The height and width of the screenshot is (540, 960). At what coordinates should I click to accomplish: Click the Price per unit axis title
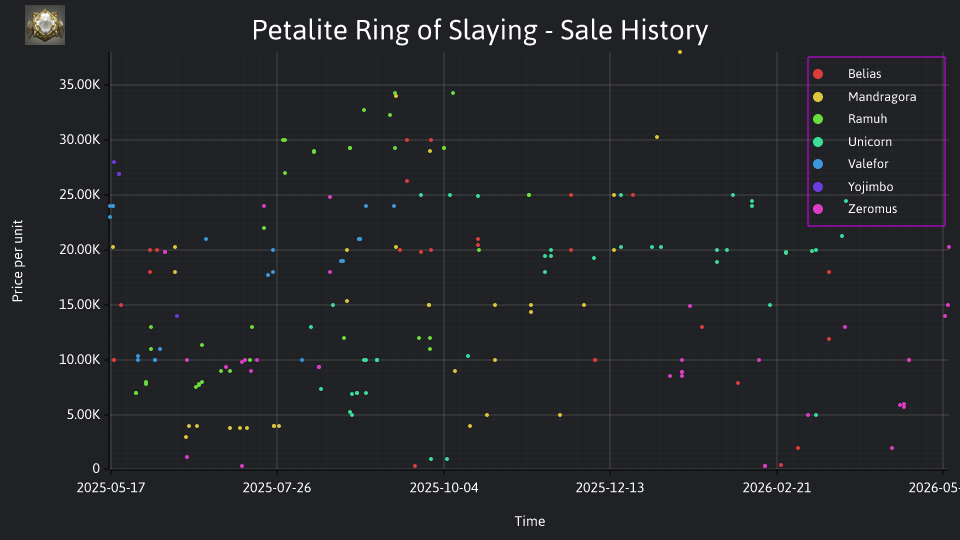[x=17, y=261]
